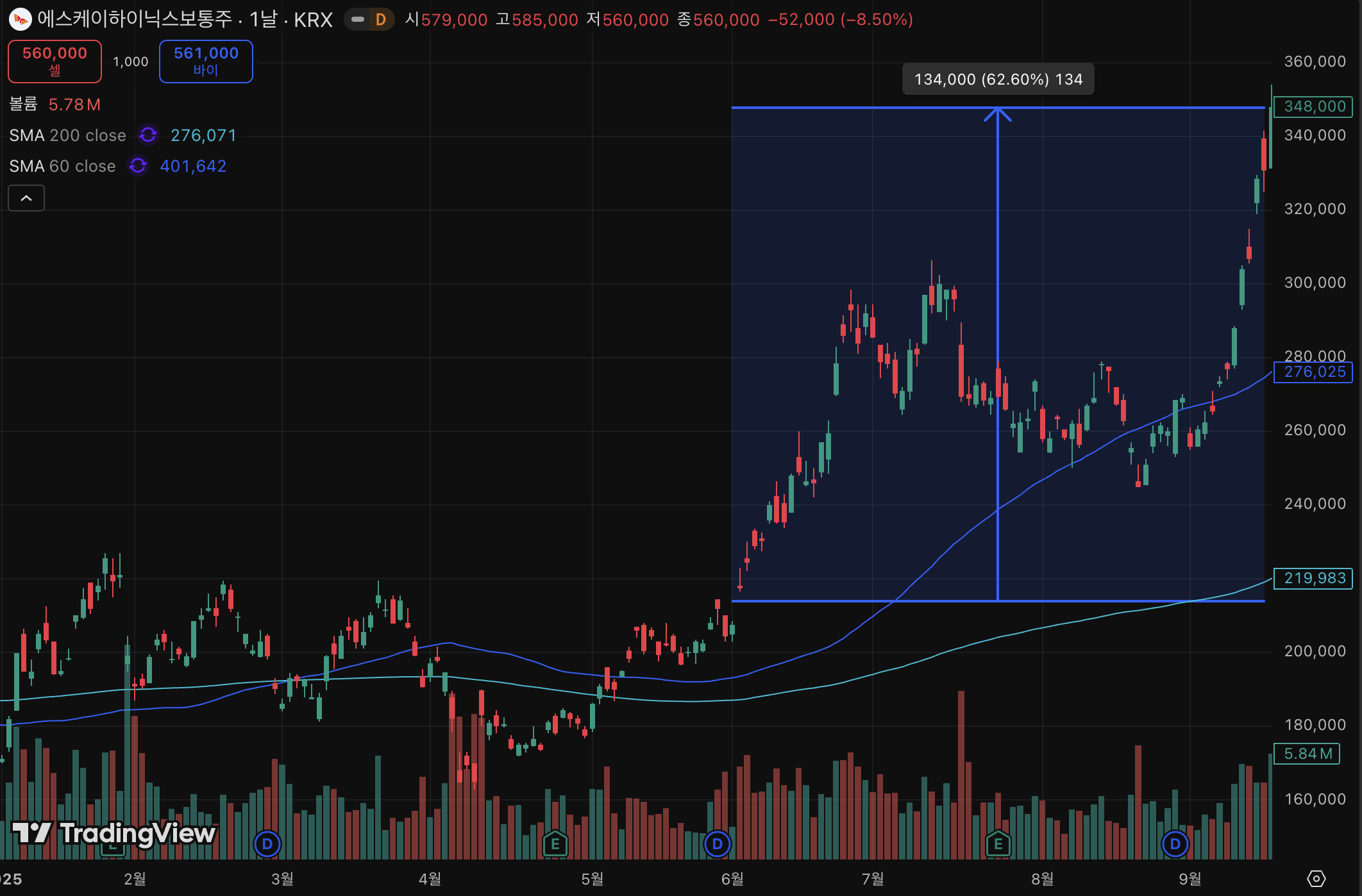
Task: Click the 560,000 sell button
Action: click(x=55, y=61)
